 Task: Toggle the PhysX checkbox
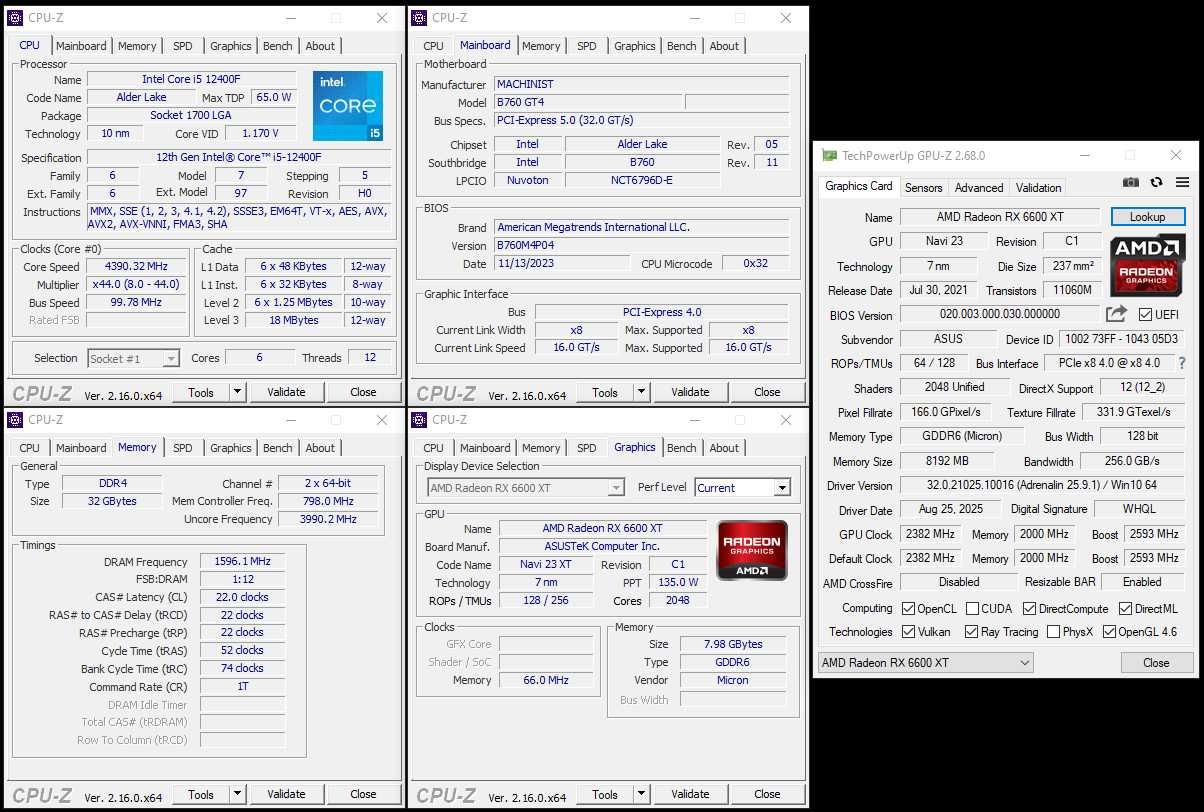1053,631
